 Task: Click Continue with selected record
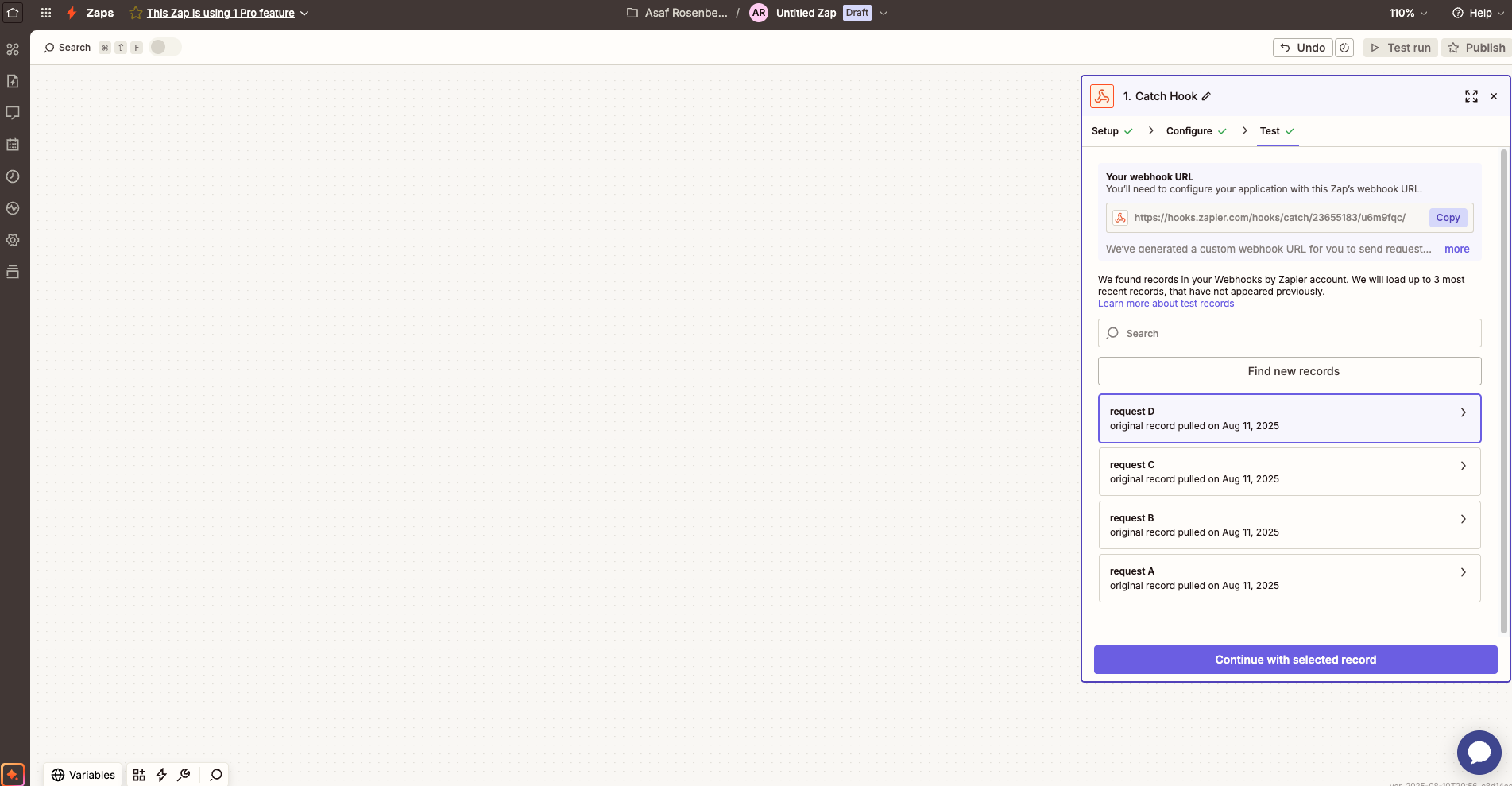pyautogui.click(x=1296, y=660)
